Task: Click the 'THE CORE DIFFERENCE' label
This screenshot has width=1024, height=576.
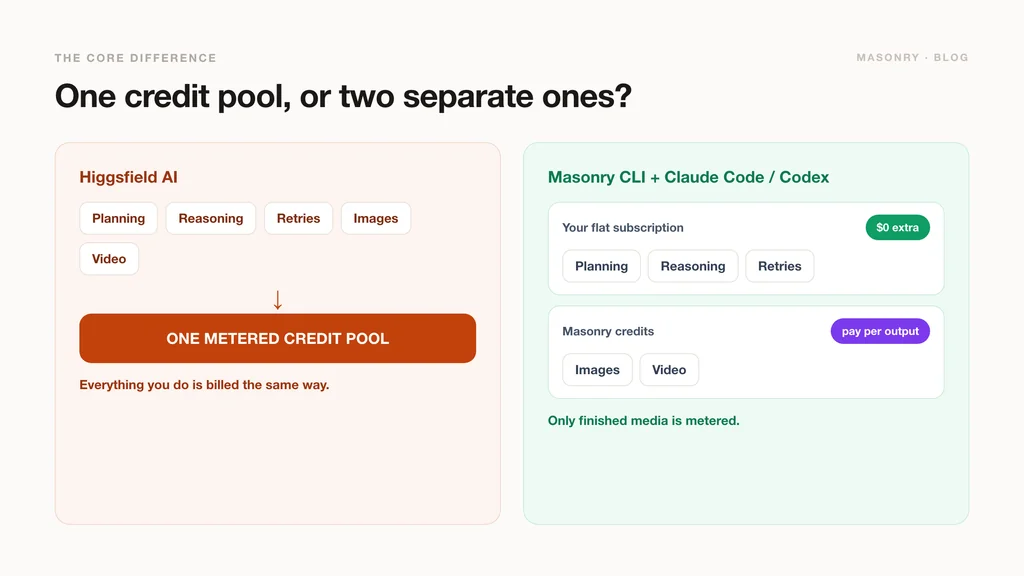Action: click(135, 58)
